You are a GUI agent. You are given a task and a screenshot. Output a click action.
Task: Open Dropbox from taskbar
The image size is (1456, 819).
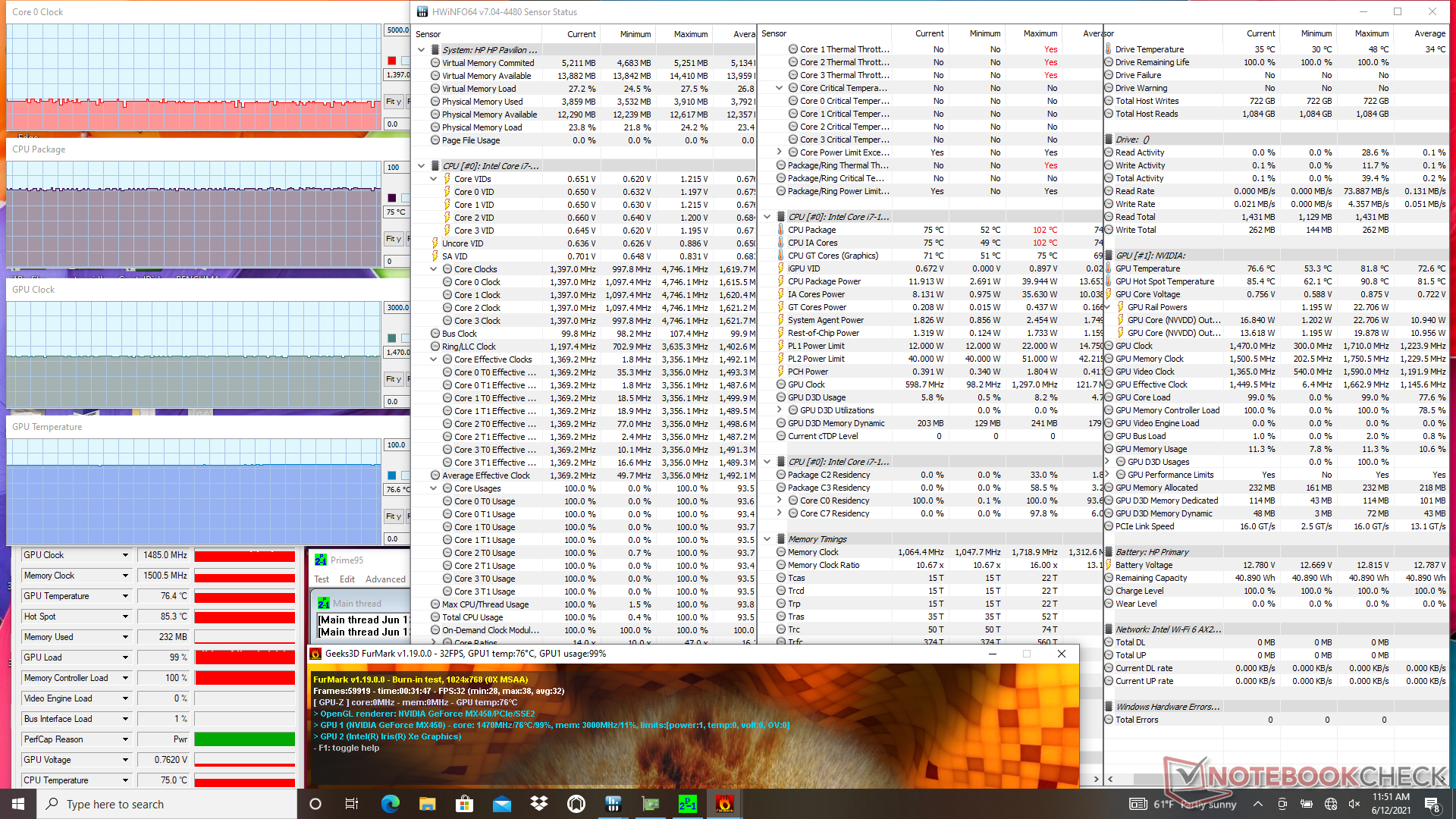(539, 804)
